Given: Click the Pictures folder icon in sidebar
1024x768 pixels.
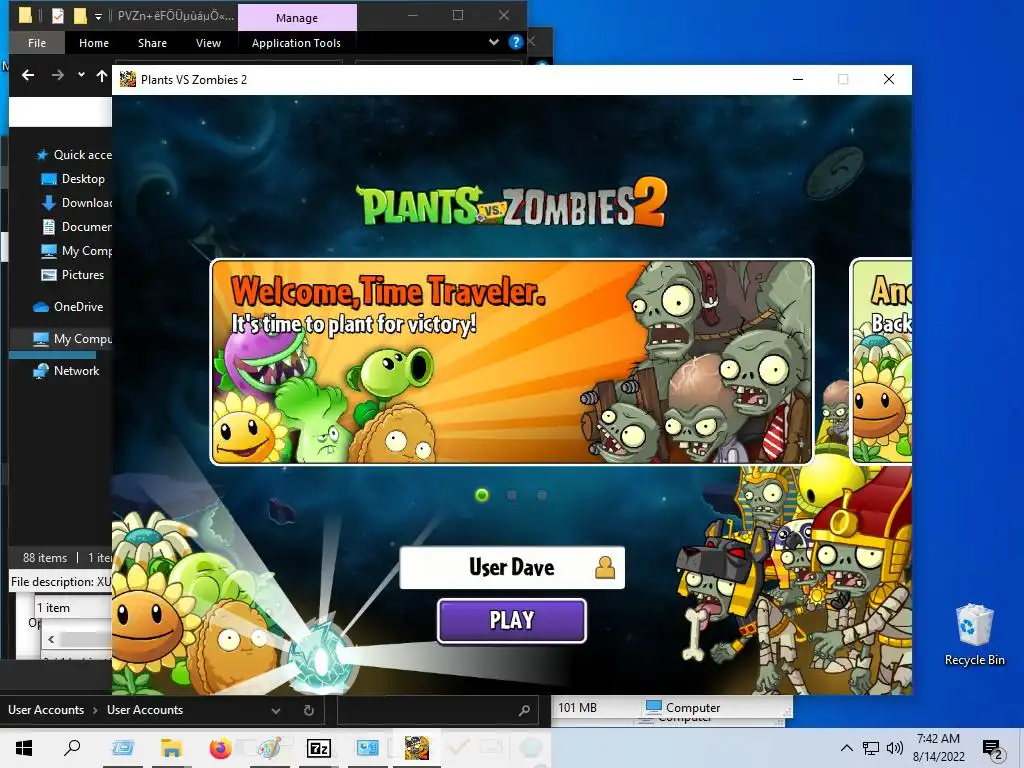Looking at the screenshot, I should click(49, 275).
